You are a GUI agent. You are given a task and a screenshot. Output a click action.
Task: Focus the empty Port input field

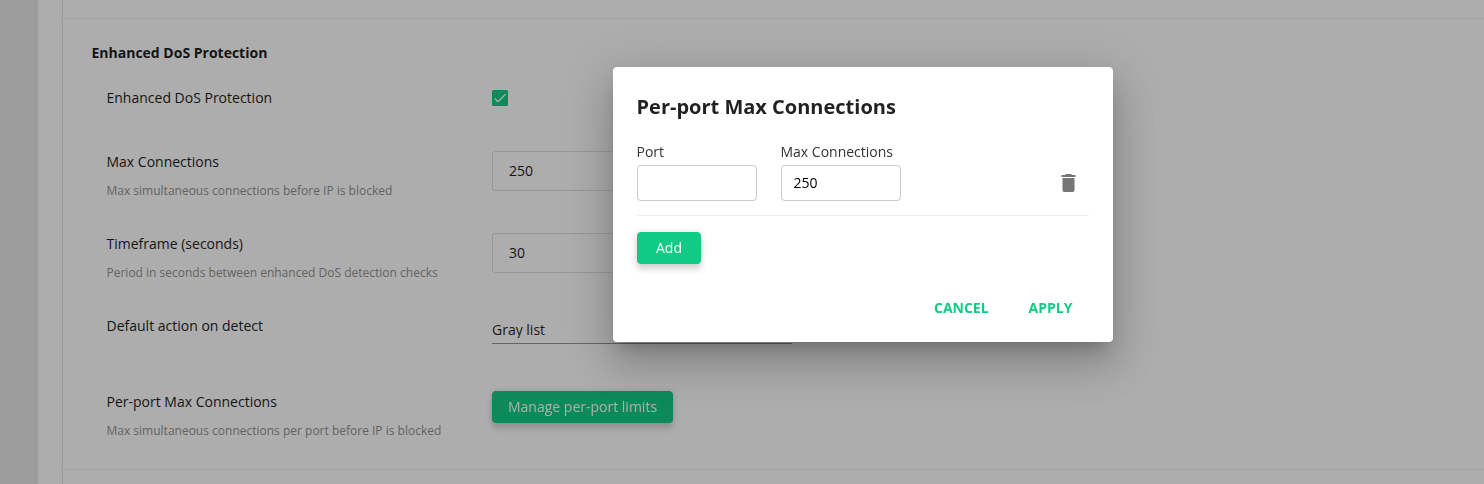click(x=696, y=183)
